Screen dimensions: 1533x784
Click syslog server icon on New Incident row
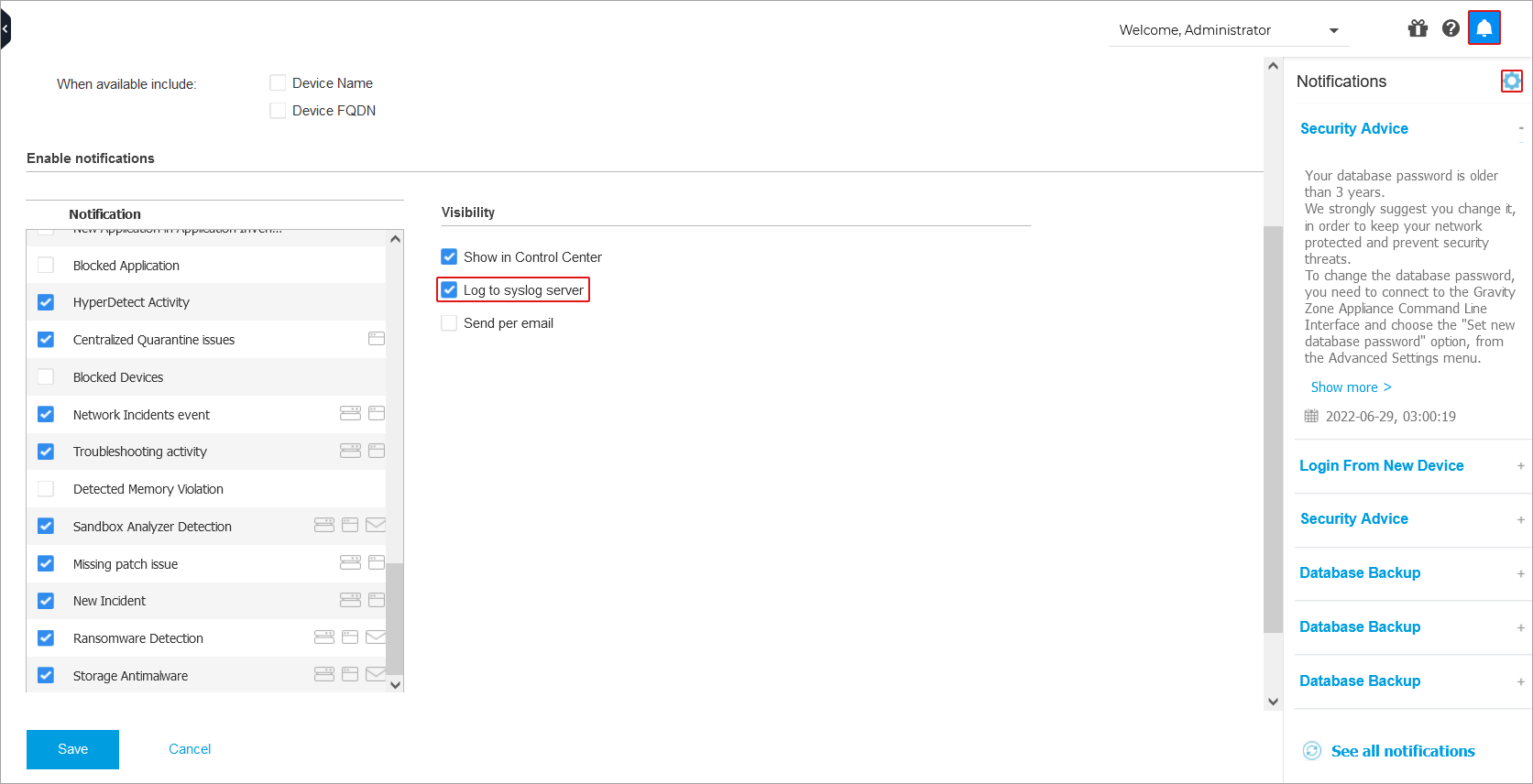[x=350, y=600]
